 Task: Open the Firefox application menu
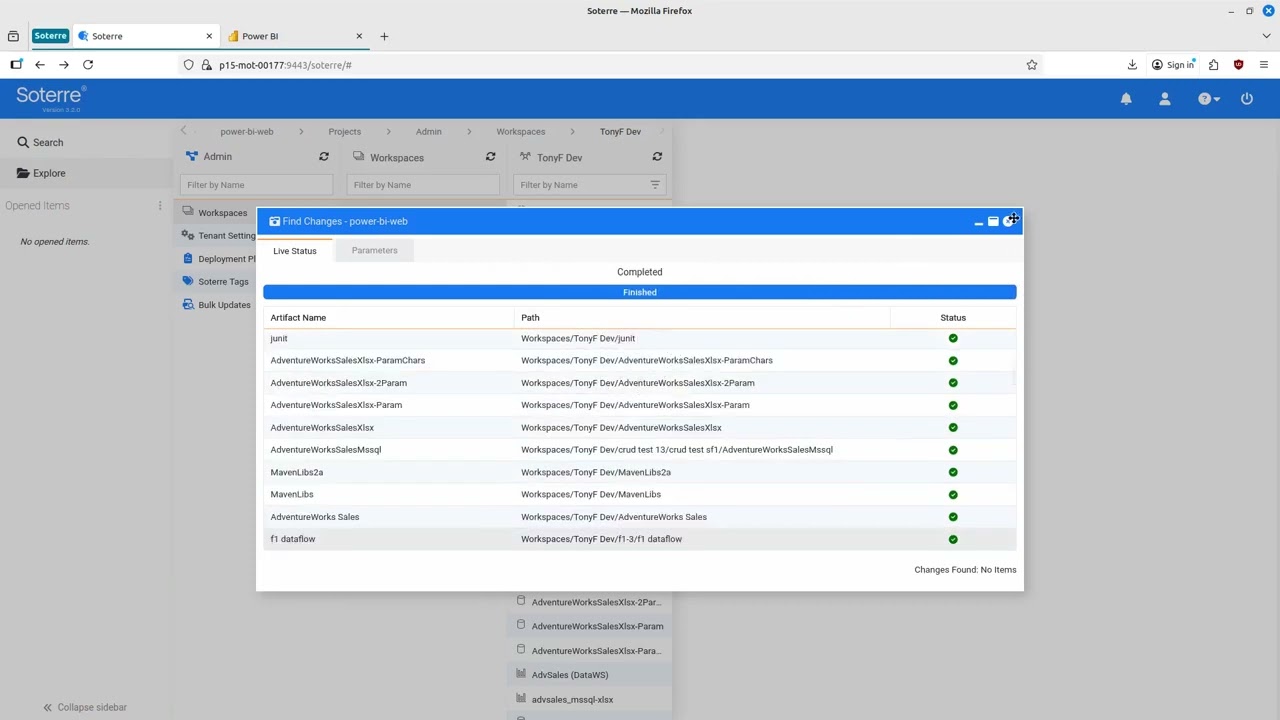[1264, 65]
